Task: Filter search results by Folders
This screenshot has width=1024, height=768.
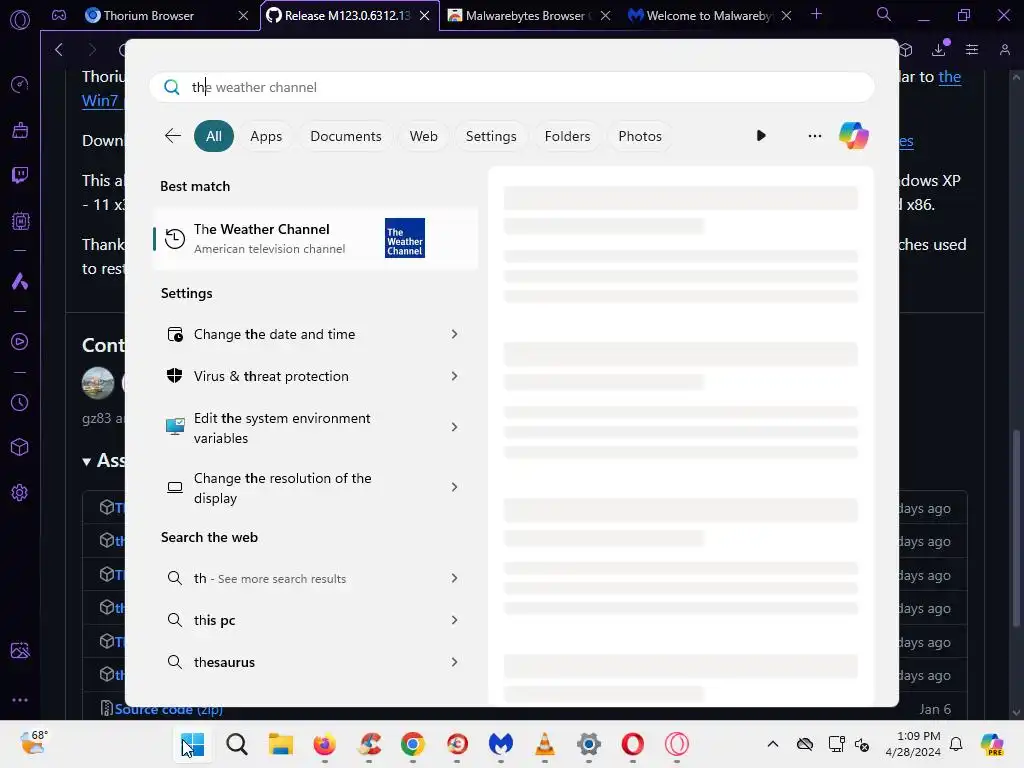Action: (x=567, y=136)
